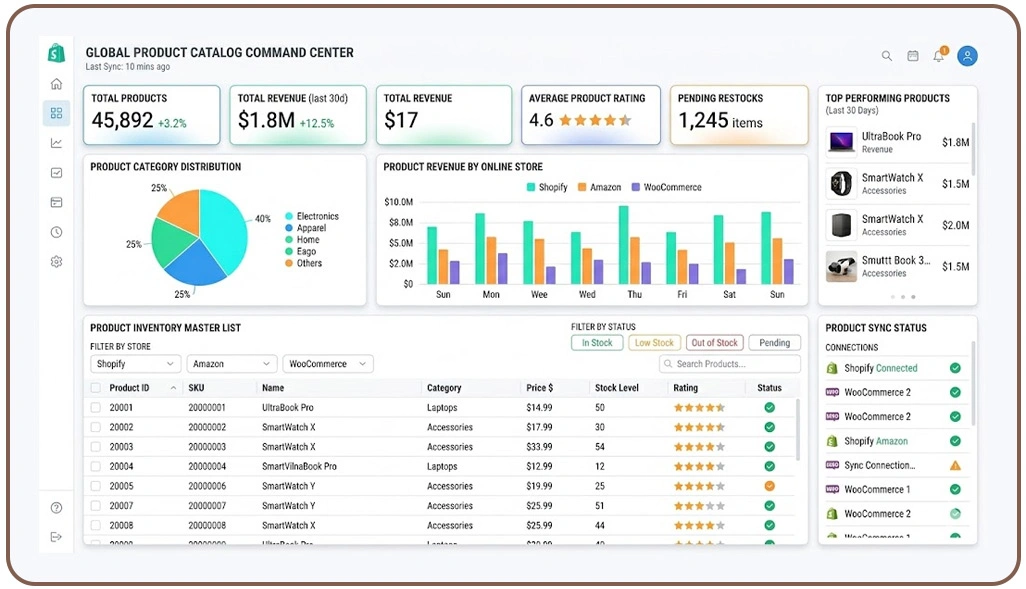The width and height of the screenshot is (1026, 589).
Task: Filter by In Stock status
Action: coord(597,343)
